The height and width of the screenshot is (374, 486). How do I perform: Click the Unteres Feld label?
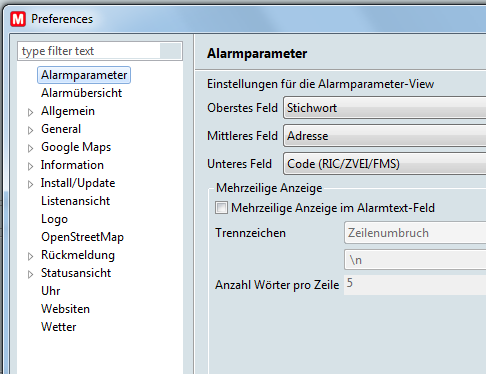click(x=239, y=164)
